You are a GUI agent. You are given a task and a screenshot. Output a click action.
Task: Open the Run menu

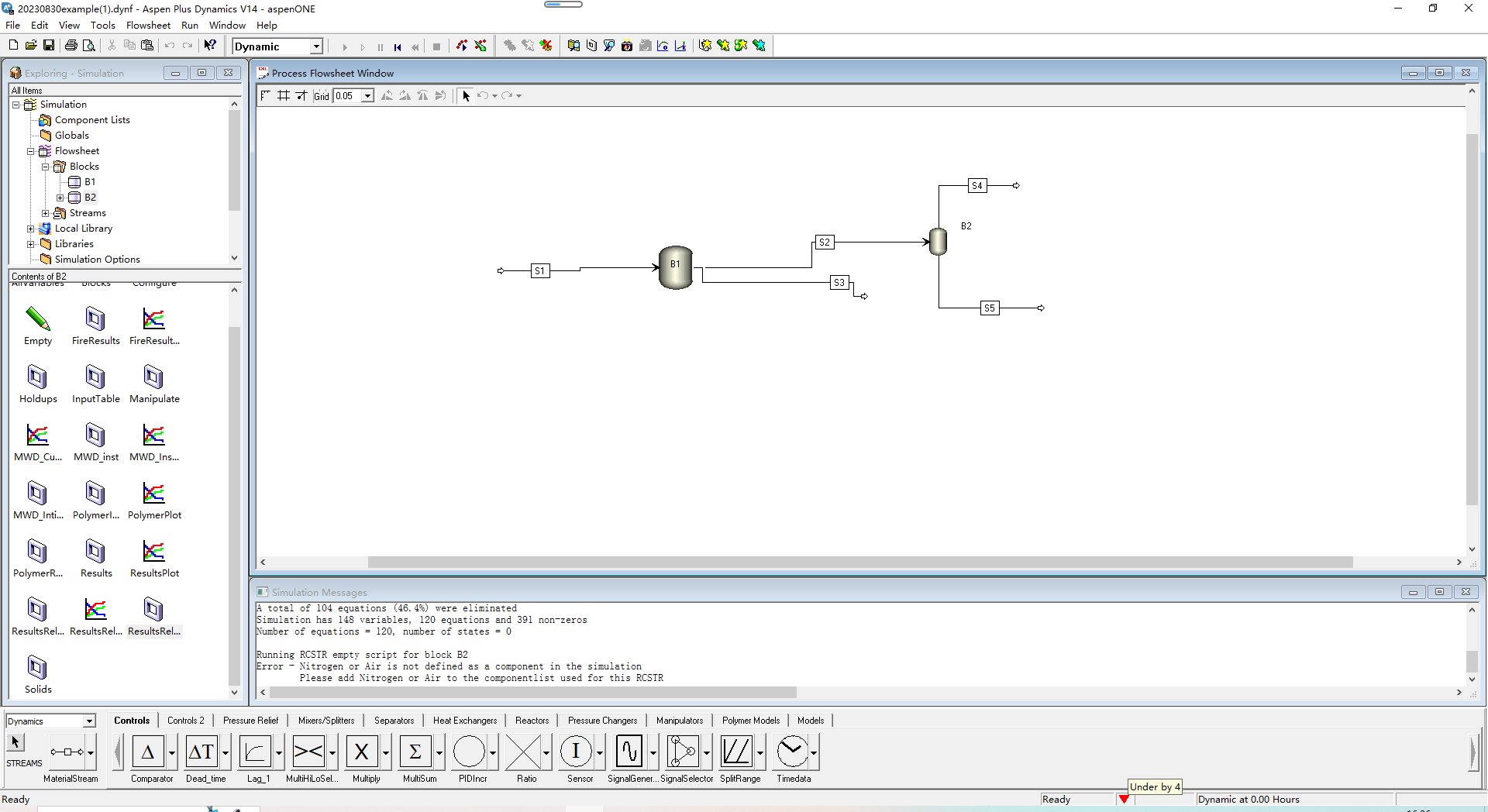190,26
